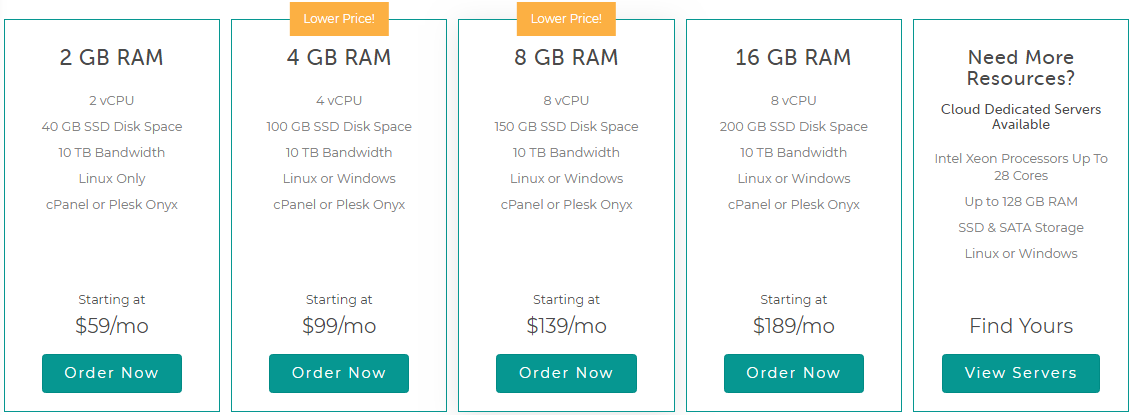Select the Find Yours text

[x=1021, y=326]
